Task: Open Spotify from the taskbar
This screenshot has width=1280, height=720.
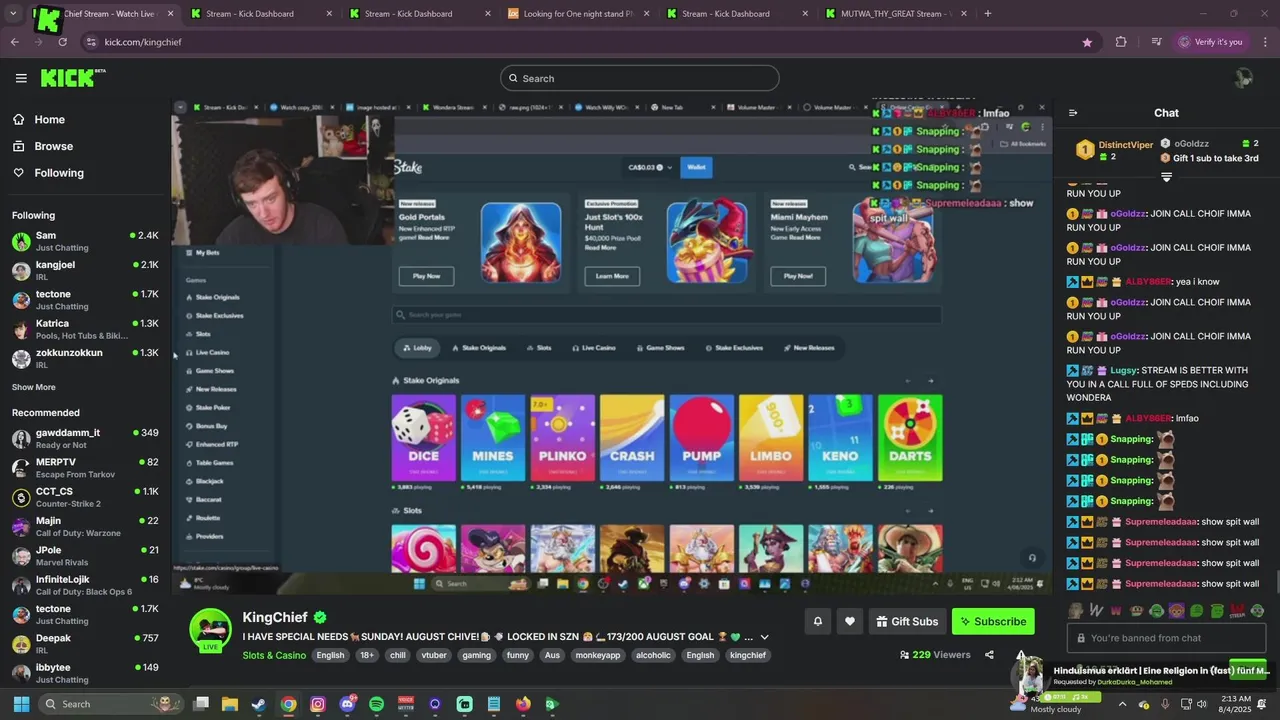Action: [376, 704]
